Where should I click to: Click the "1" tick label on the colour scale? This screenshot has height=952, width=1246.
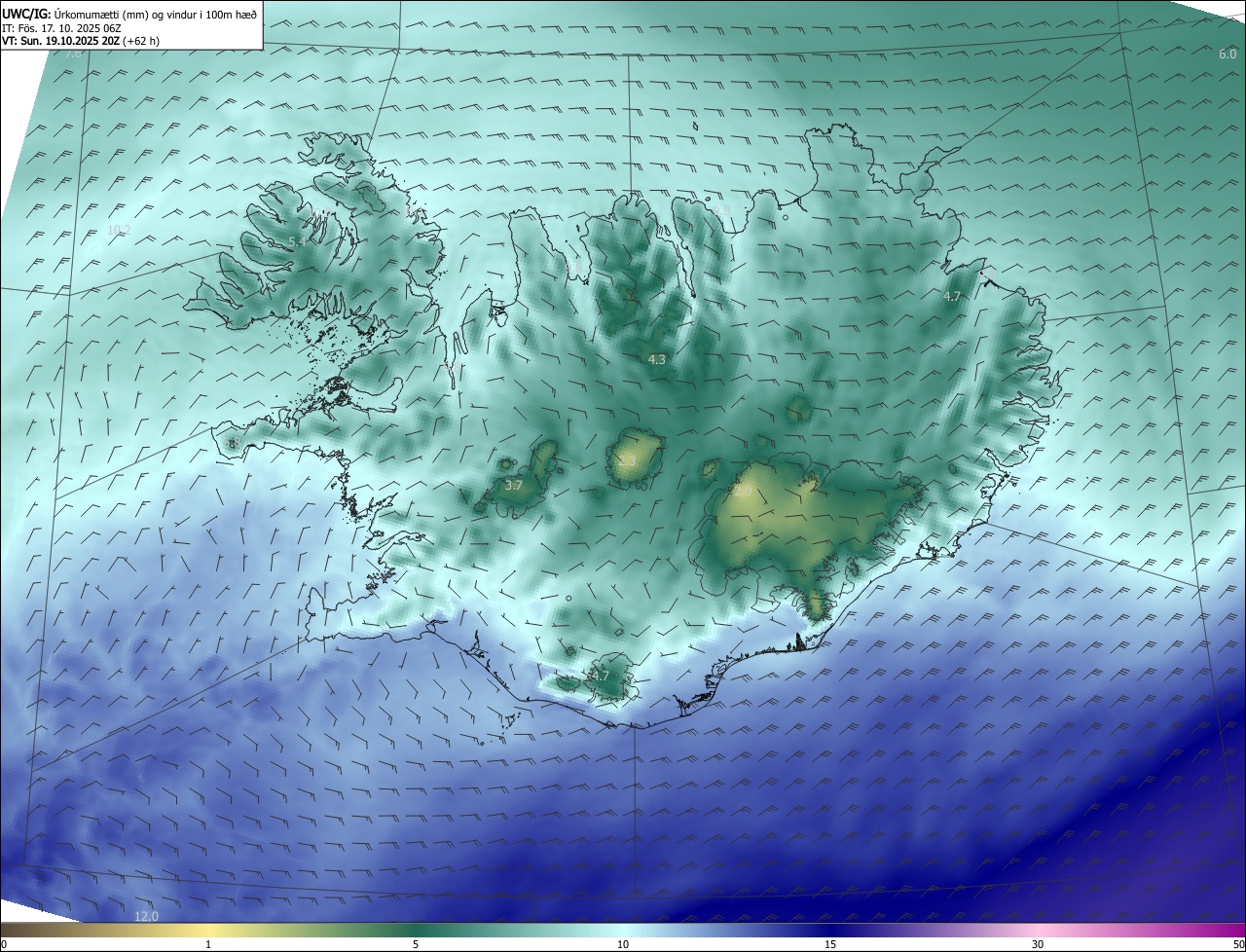point(208,944)
